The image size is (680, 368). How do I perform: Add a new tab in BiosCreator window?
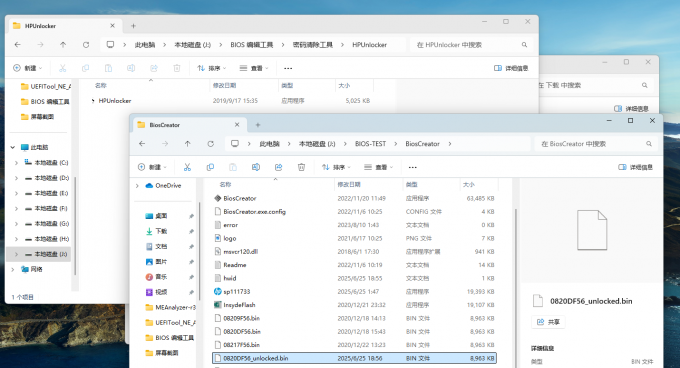258,125
